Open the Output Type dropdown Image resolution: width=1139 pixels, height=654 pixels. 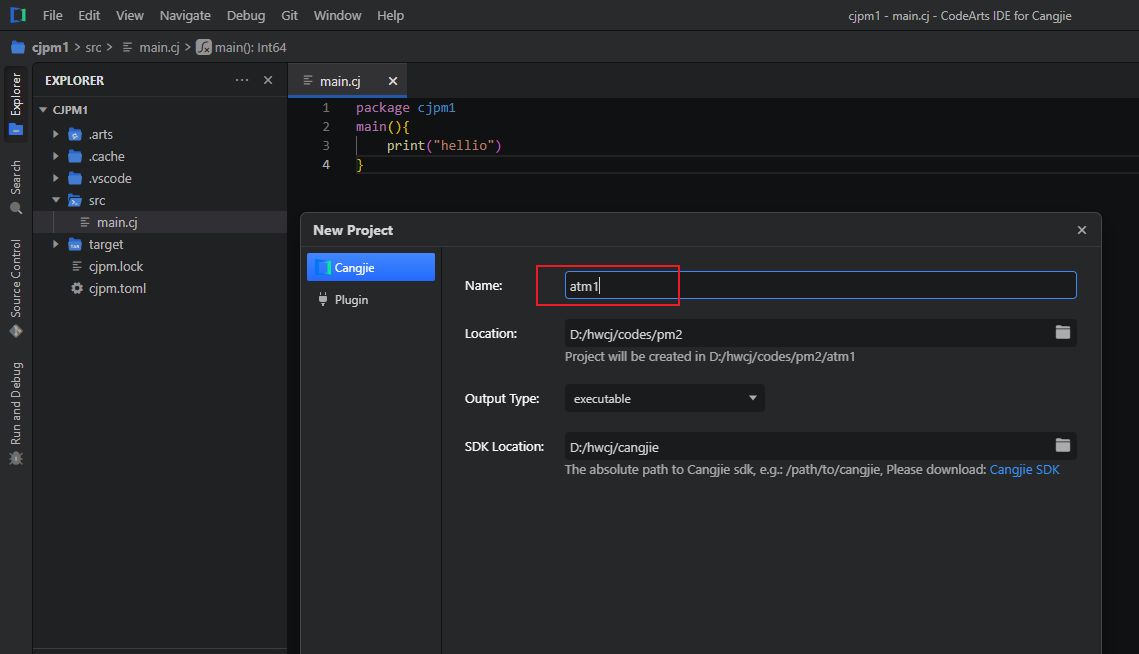tap(665, 398)
